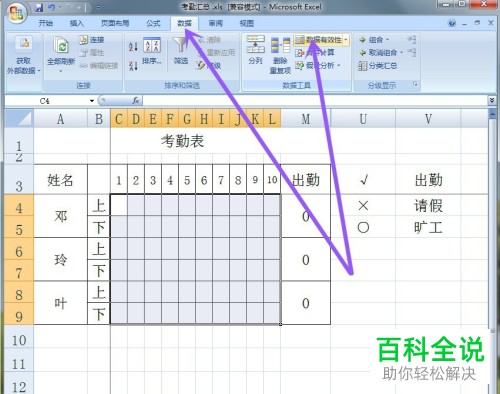
Task: Toggle the 筛选 filter funnel
Action: pyautogui.click(x=181, y=51)
